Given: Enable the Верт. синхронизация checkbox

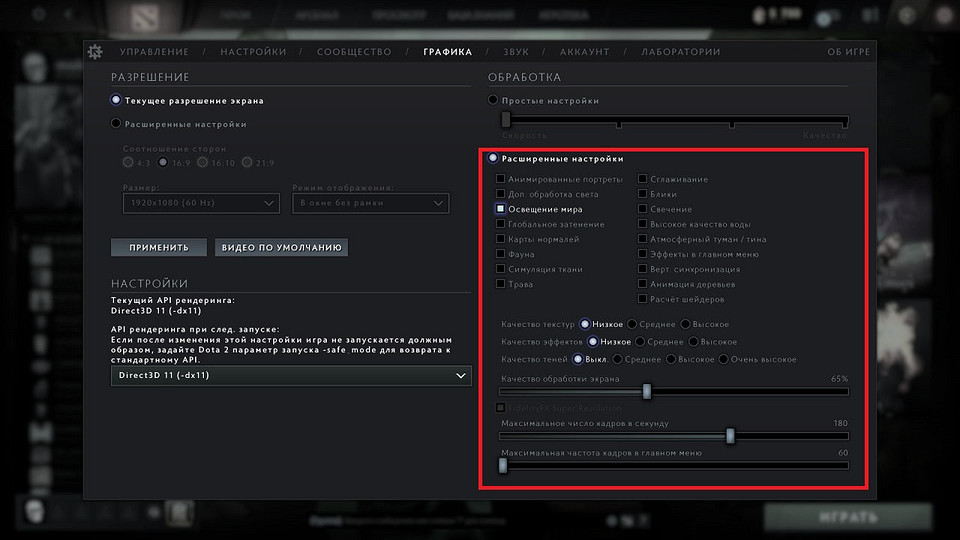Looking at the screenshot, I should point(643,270).
